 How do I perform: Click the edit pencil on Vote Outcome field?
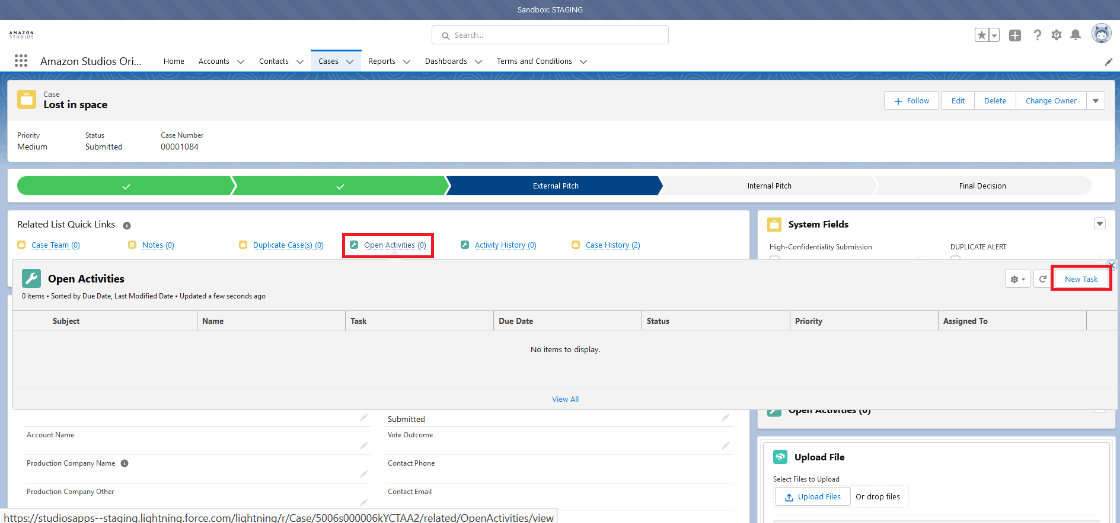[x=726, y=445]
